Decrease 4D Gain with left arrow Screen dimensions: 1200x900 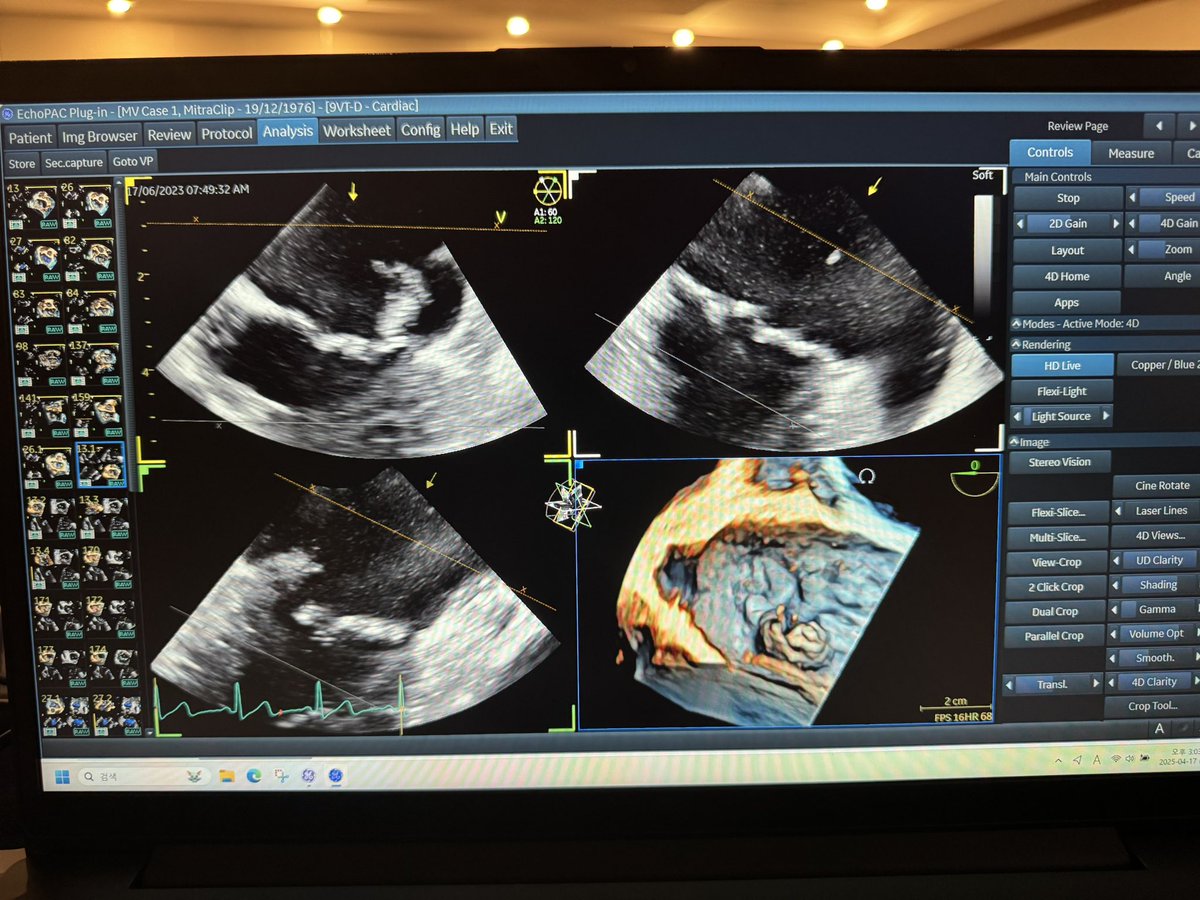click(x=1133, y=224)
